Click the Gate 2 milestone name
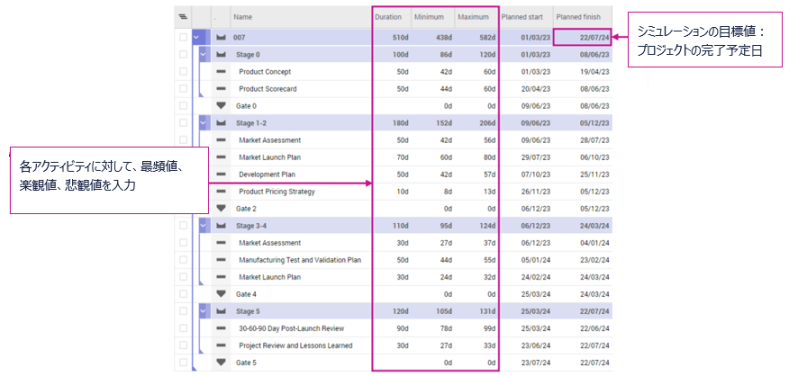The image size is (789, 376). tap(246, 208)
